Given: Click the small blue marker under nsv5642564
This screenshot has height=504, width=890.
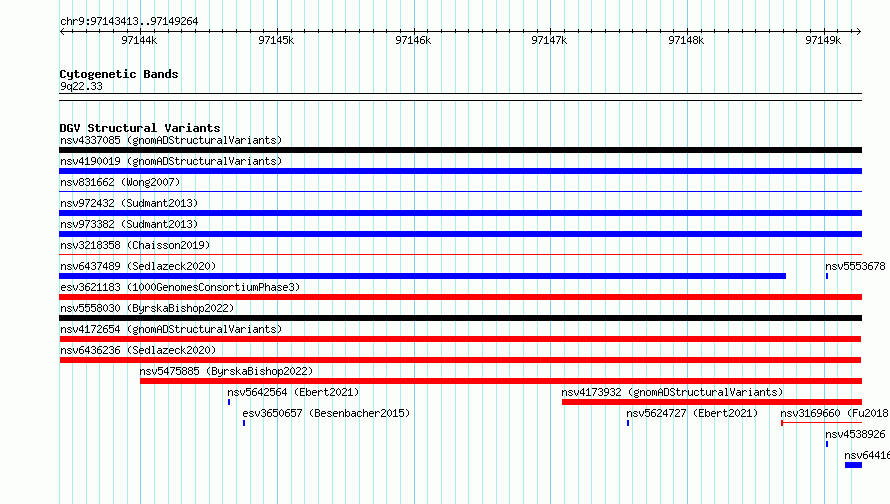Looking at the screenshot, I should [229, 402].
